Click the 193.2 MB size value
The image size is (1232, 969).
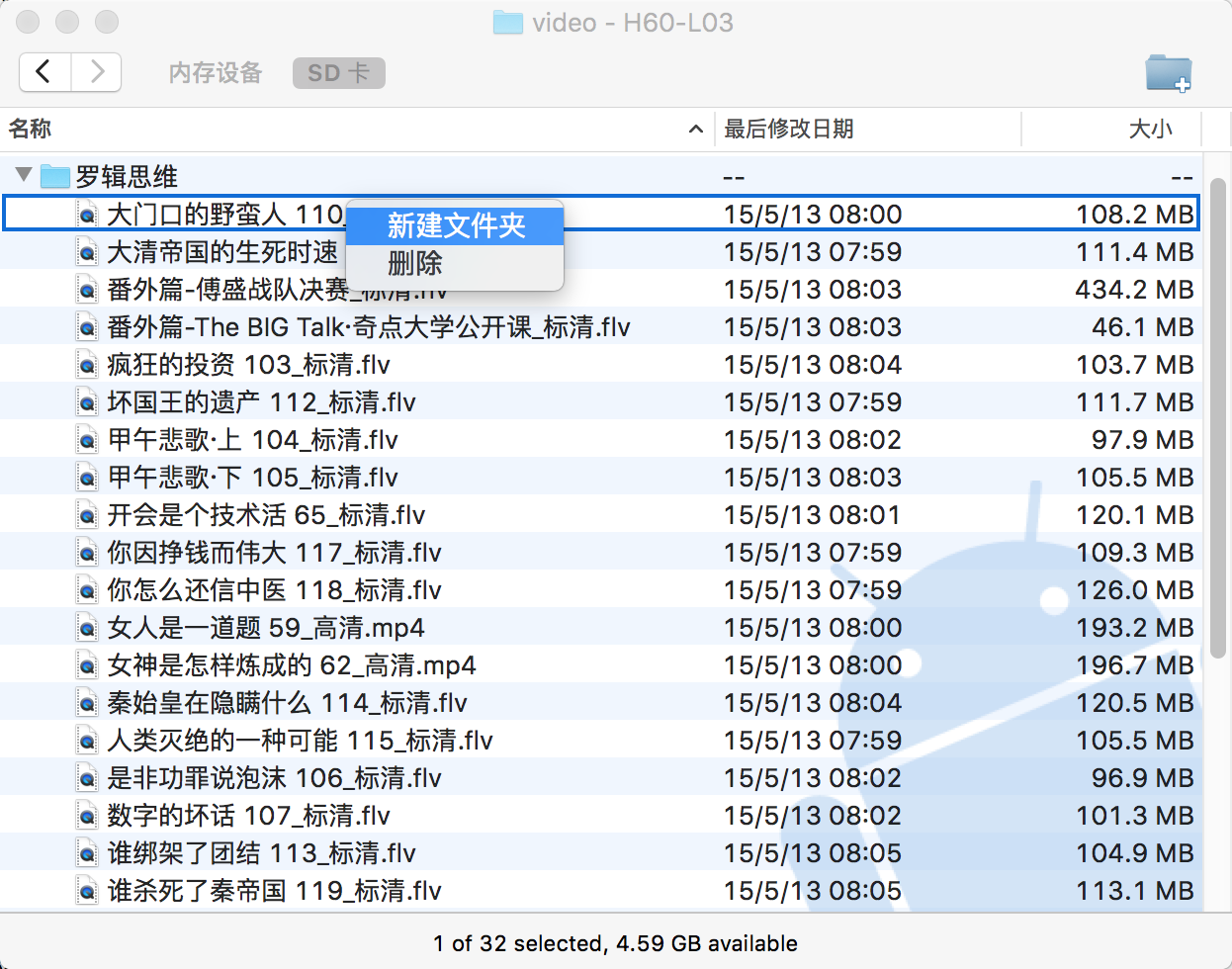click(x=1135, y=628)
